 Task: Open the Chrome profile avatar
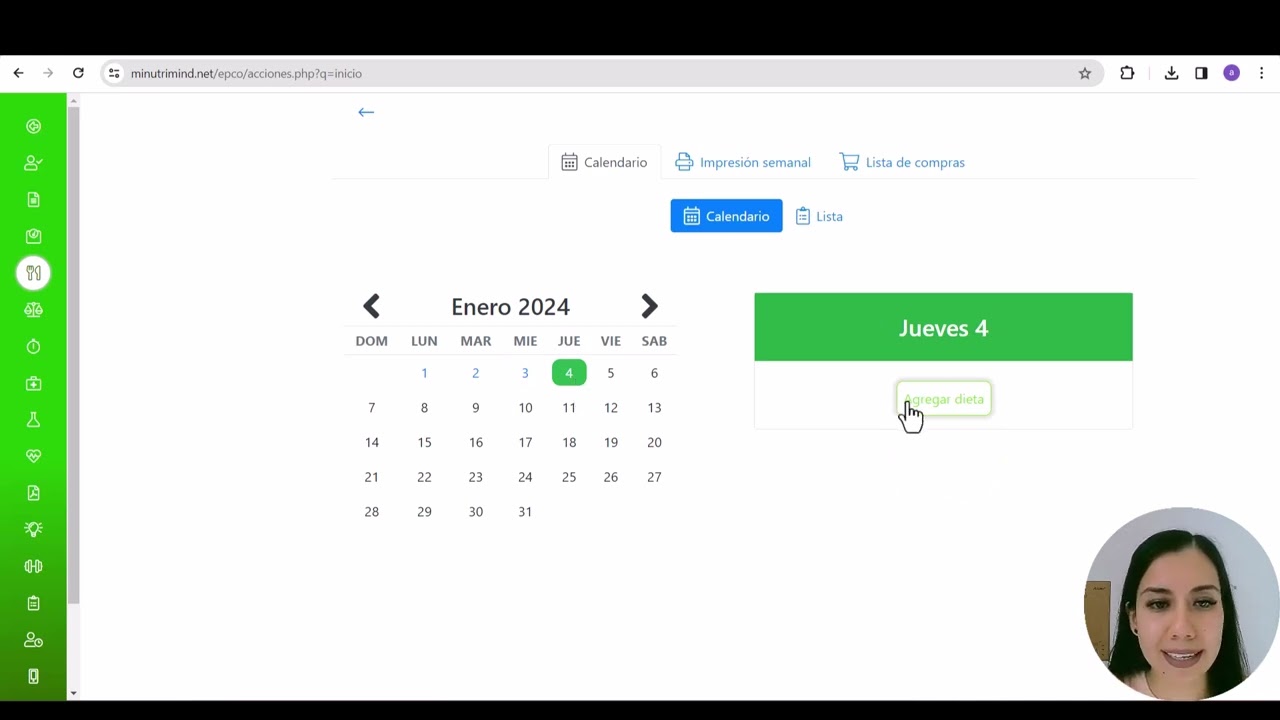click(1232, 73)
